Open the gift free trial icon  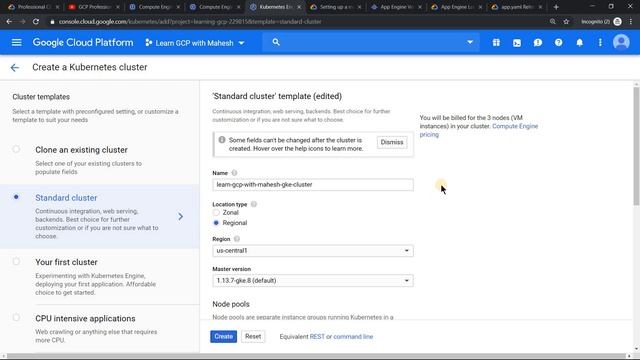496,42
